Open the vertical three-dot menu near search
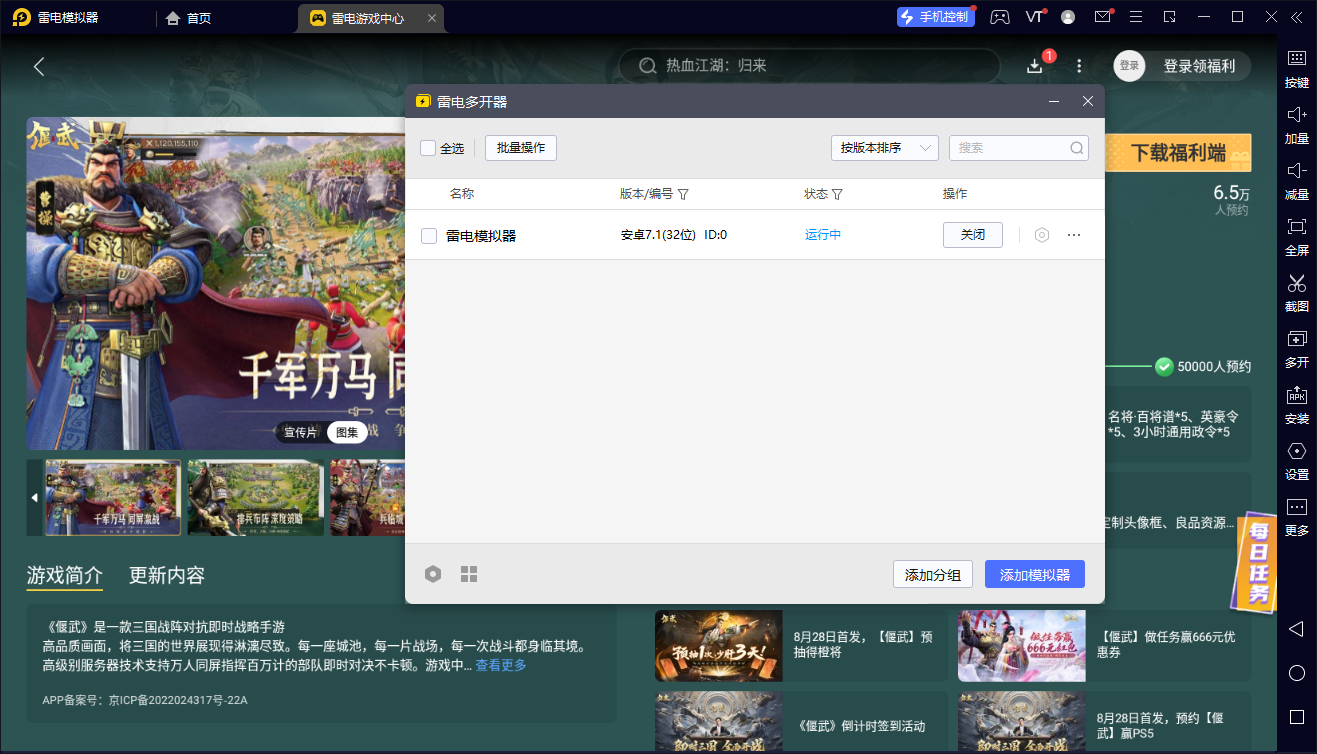This screenshot has height=754, width=1317. coord(1079,66)
